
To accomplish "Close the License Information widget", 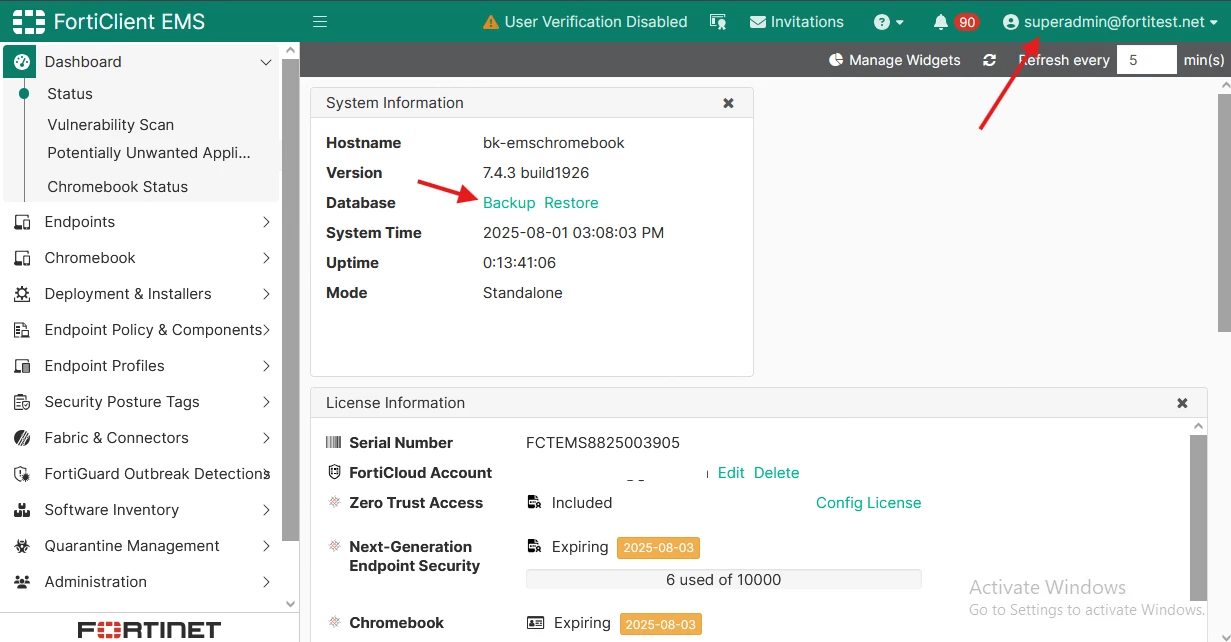I will tap(1182, 403).
